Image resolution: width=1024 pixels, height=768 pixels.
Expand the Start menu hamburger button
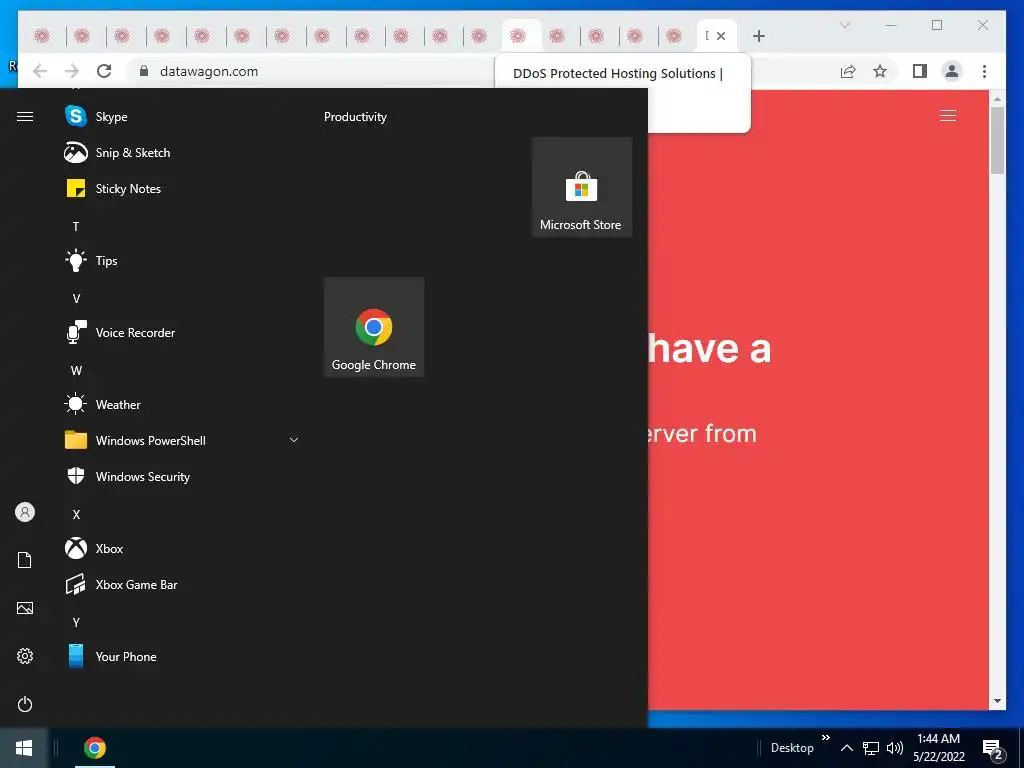25,116
